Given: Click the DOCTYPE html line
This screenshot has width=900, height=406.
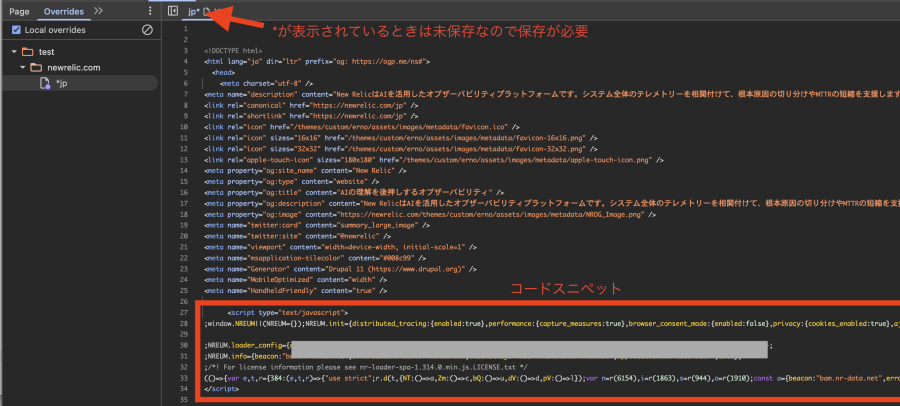Looking at the screenshot, I should coord(233,51).
